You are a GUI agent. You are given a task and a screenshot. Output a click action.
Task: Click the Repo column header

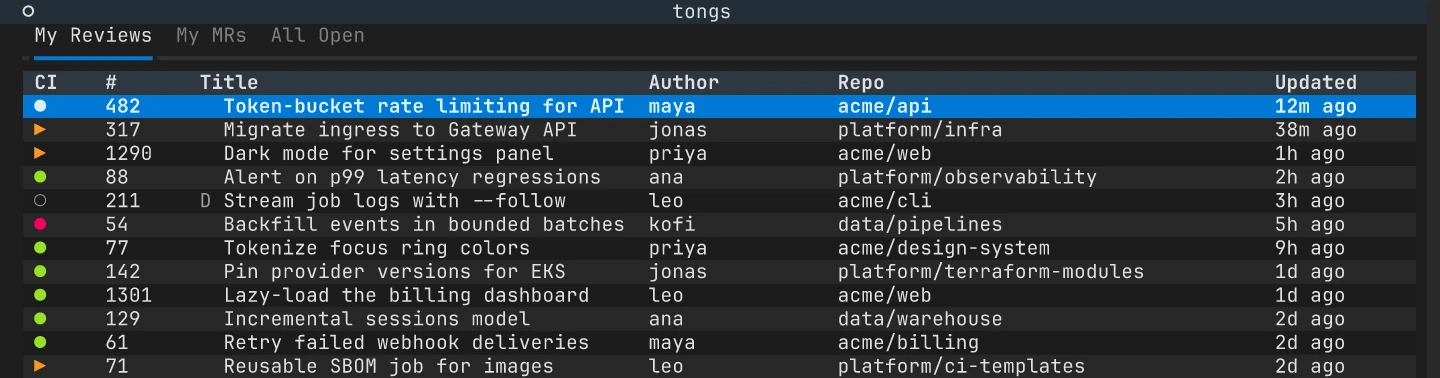point(861,83)
